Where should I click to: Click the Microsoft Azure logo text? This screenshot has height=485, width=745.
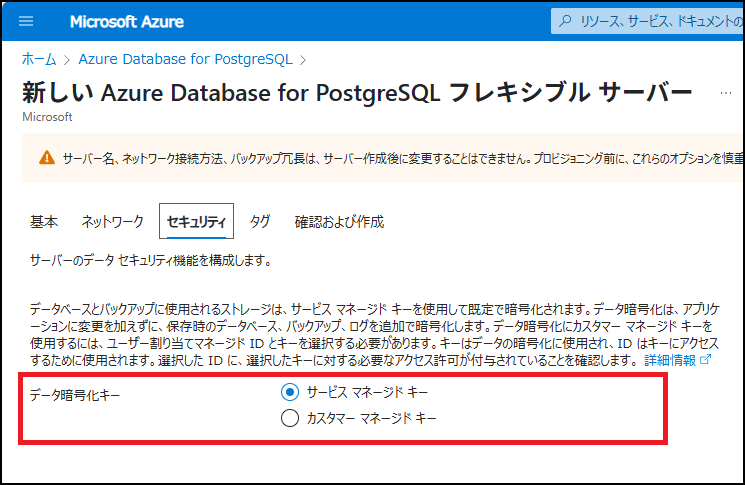coord(127,21)
